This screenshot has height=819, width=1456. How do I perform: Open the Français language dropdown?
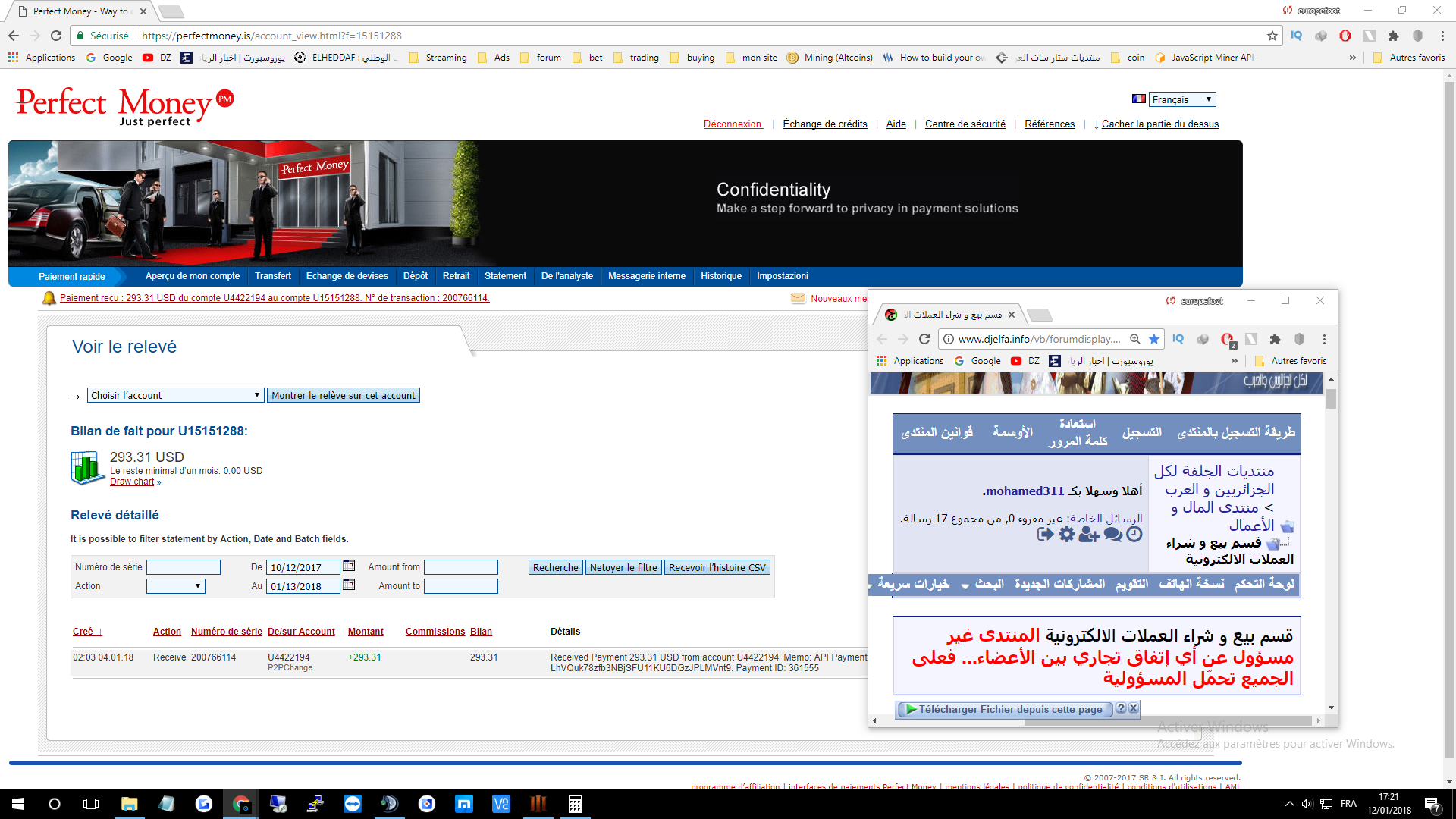[1182, 99]
